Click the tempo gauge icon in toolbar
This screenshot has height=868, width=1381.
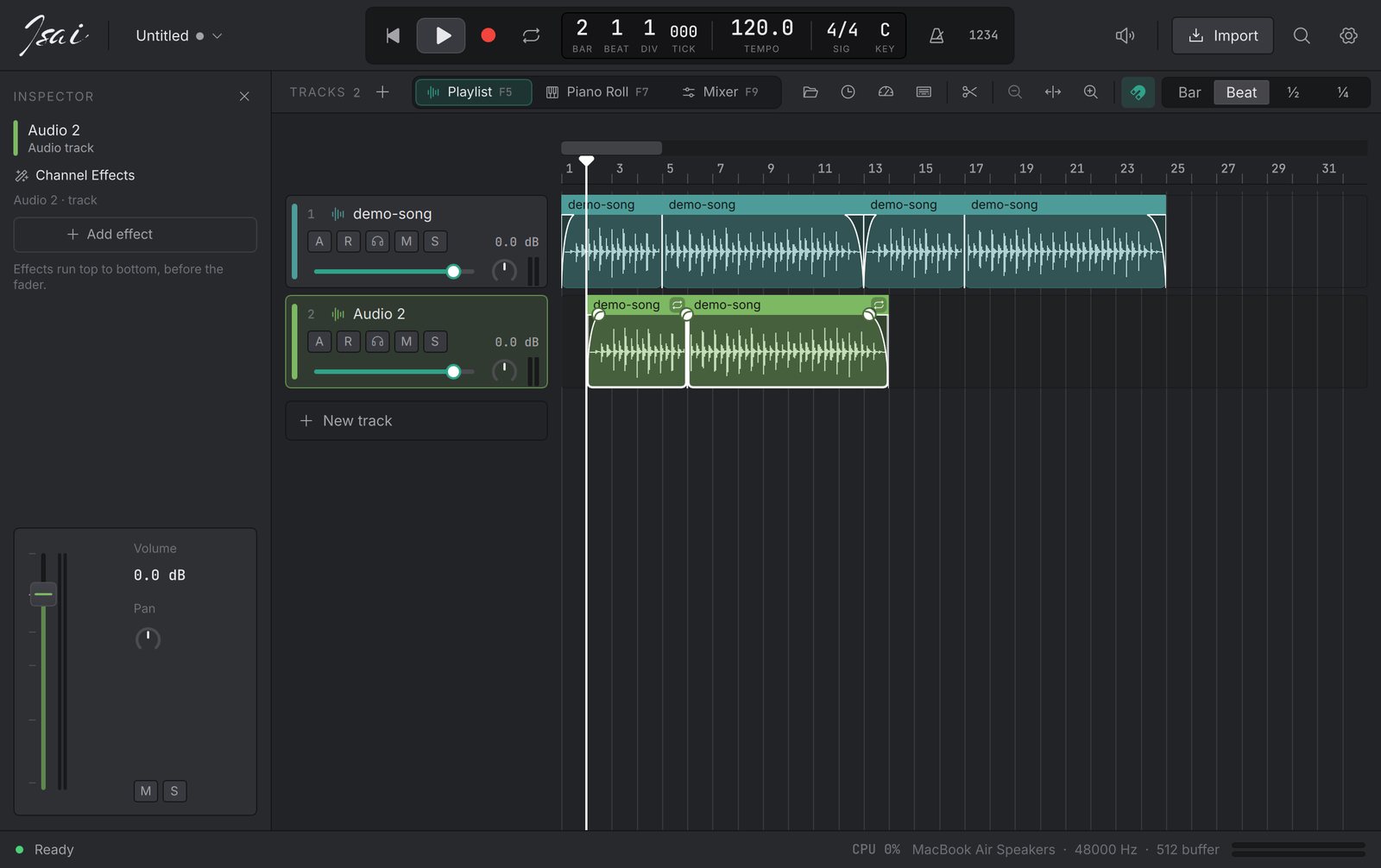click(886, 92)
